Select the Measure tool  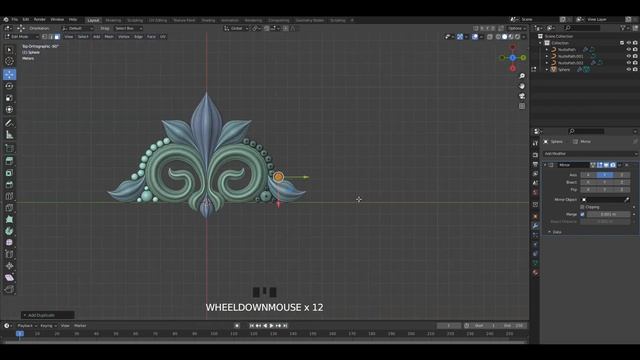[9, 135]
